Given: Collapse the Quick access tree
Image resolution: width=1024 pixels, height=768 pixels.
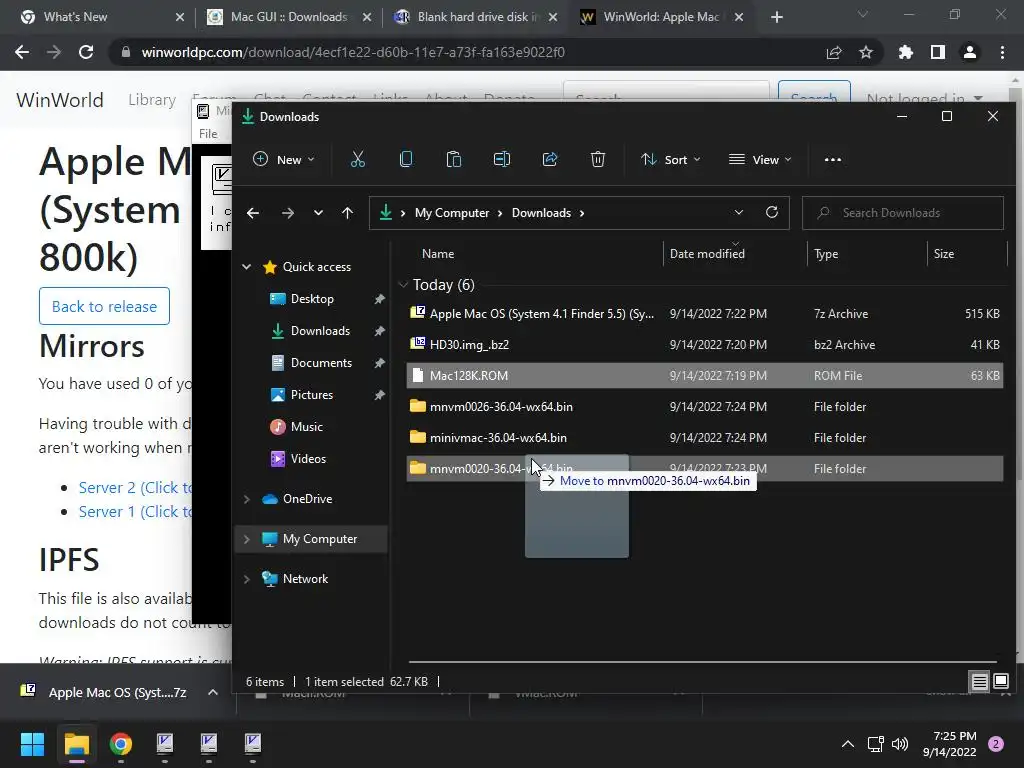Looking at the screenshot, I should pyautogui.click(x=247, y=266).
